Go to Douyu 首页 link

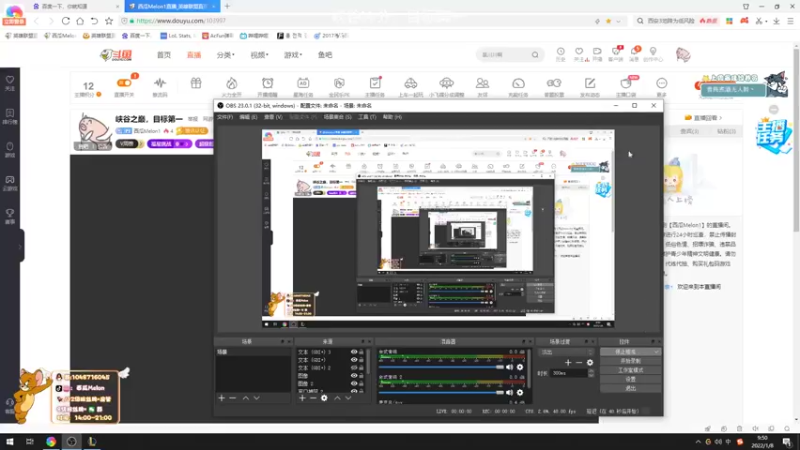[164, 55]
